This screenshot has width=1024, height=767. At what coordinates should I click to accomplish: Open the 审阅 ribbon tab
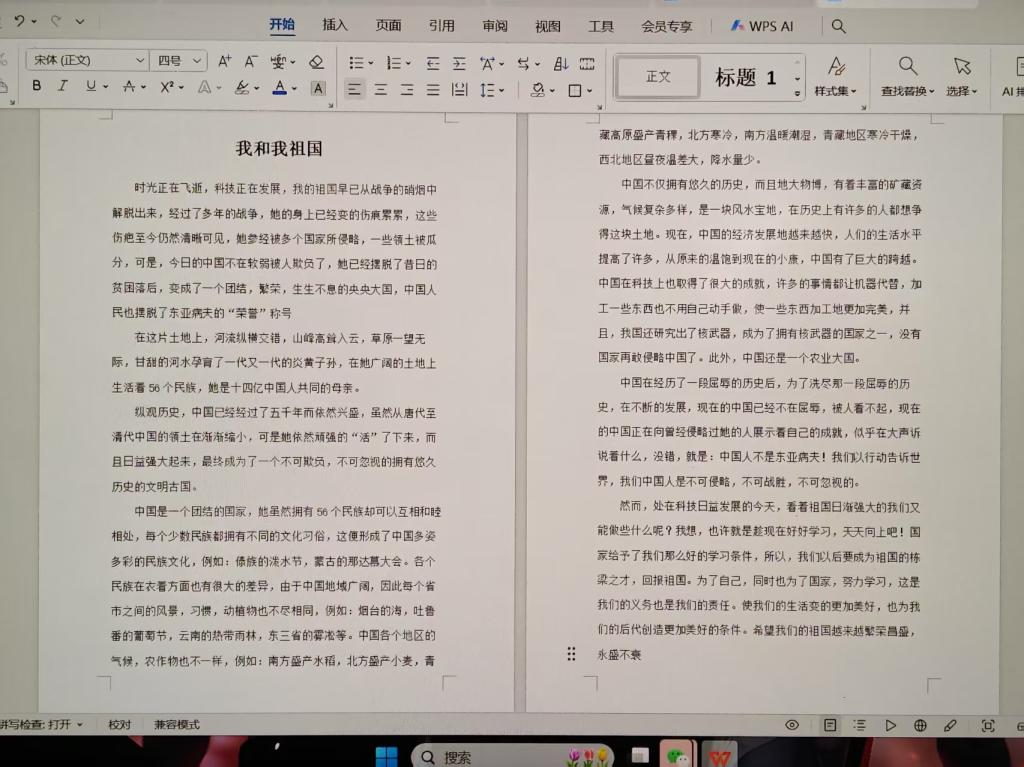point(494,26)
